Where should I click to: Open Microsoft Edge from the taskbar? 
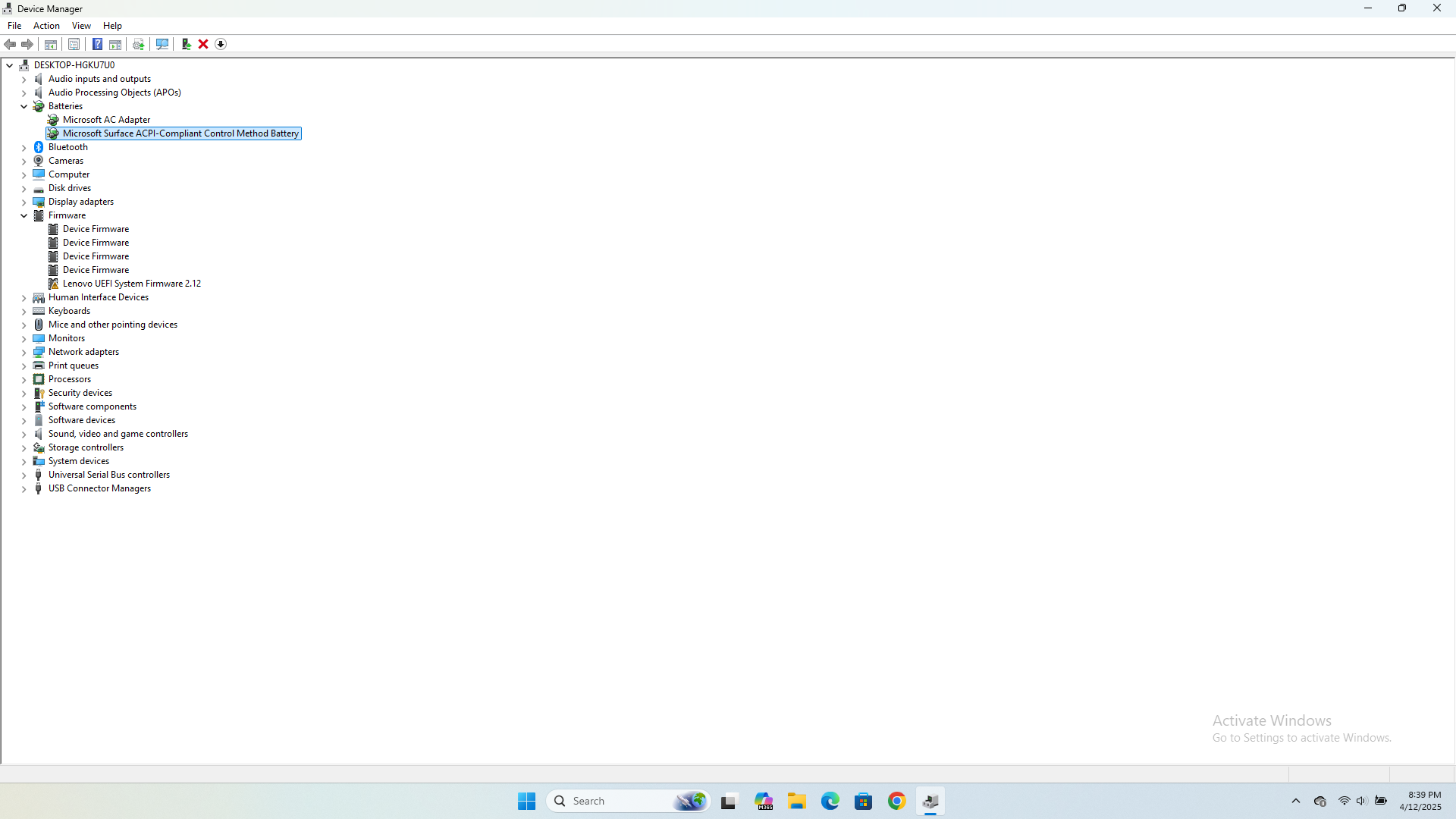click(830, 801)
